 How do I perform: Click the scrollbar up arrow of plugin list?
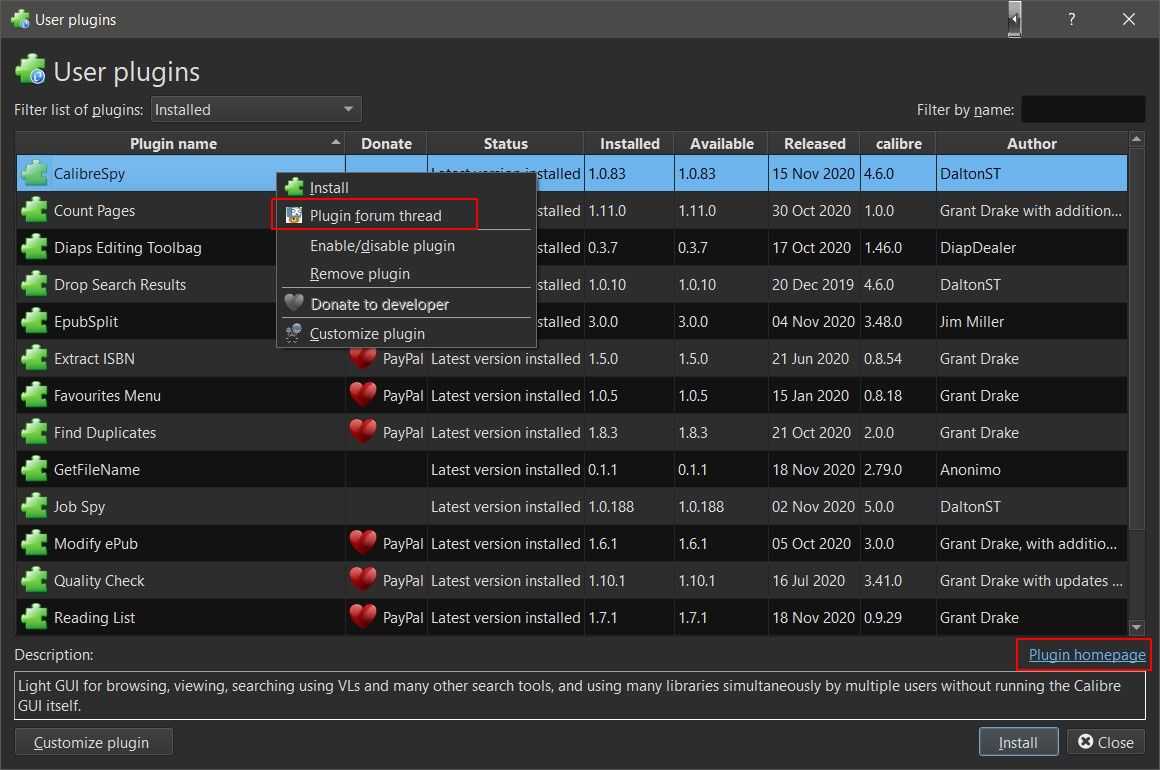(x=1136, y=138)
